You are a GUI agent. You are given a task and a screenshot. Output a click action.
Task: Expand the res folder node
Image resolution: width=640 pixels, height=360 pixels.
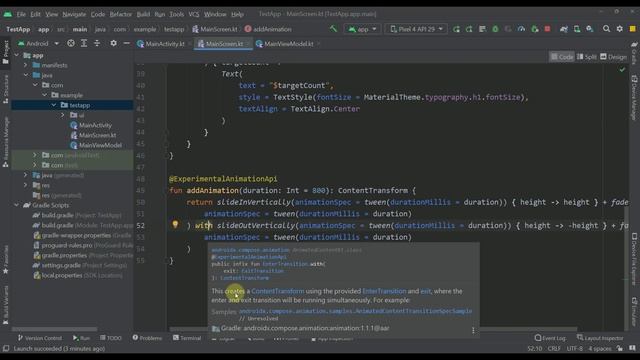[x=26, y=185]
